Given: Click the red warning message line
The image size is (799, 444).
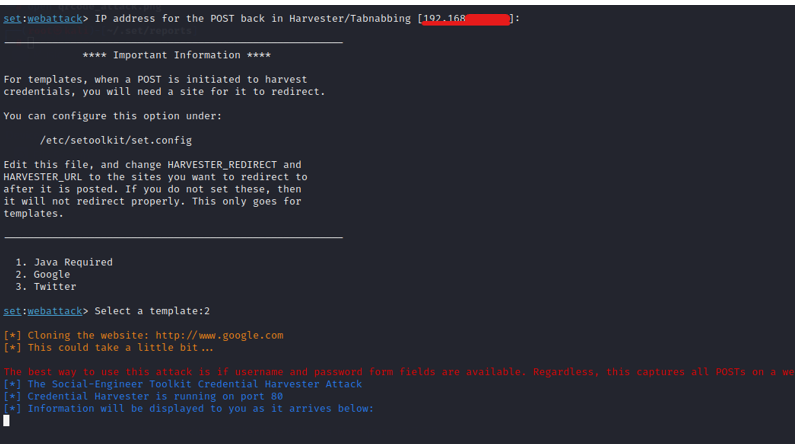Looking at the screenshot, I should coord(400,372).
